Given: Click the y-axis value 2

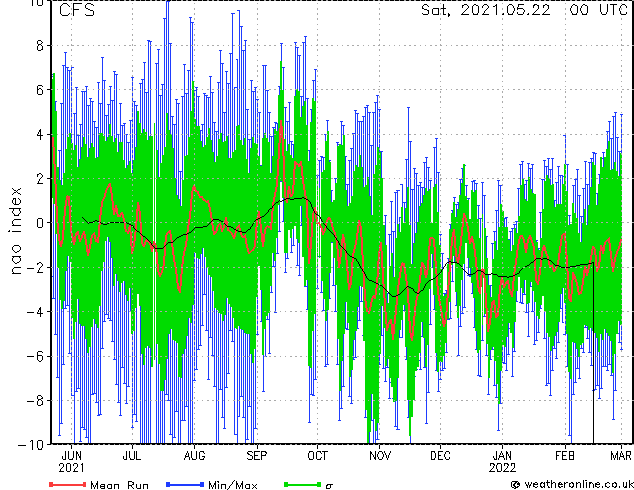Looking at the screenshot, I should 40,179.
